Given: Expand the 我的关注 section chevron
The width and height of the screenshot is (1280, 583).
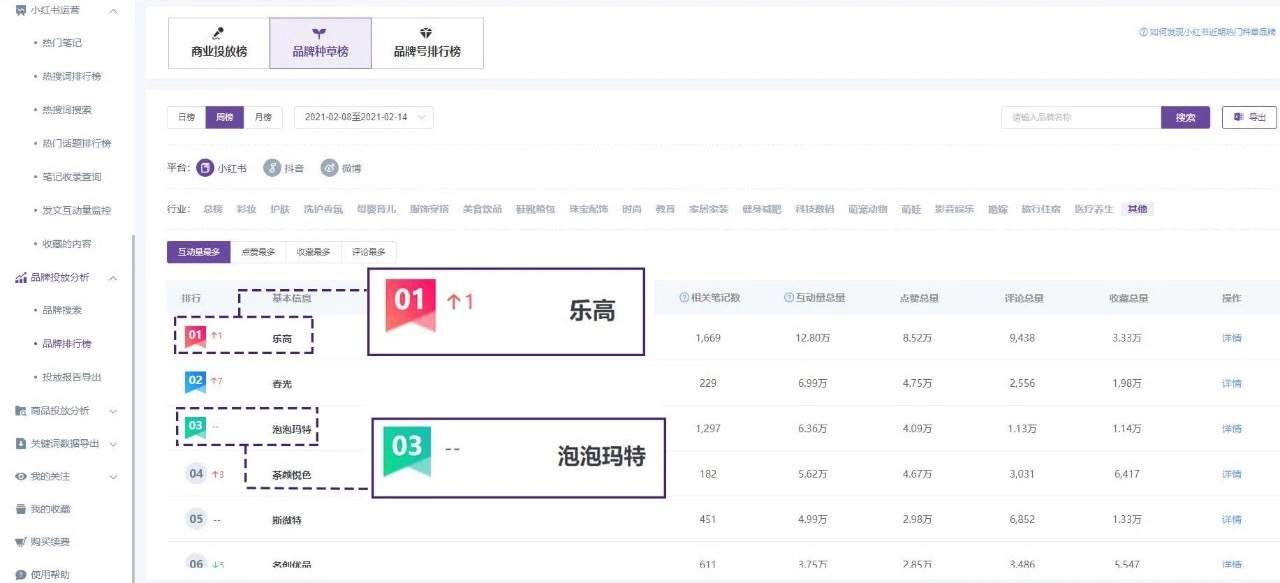Looking at the screenshot, I should (x=112, y=476).
